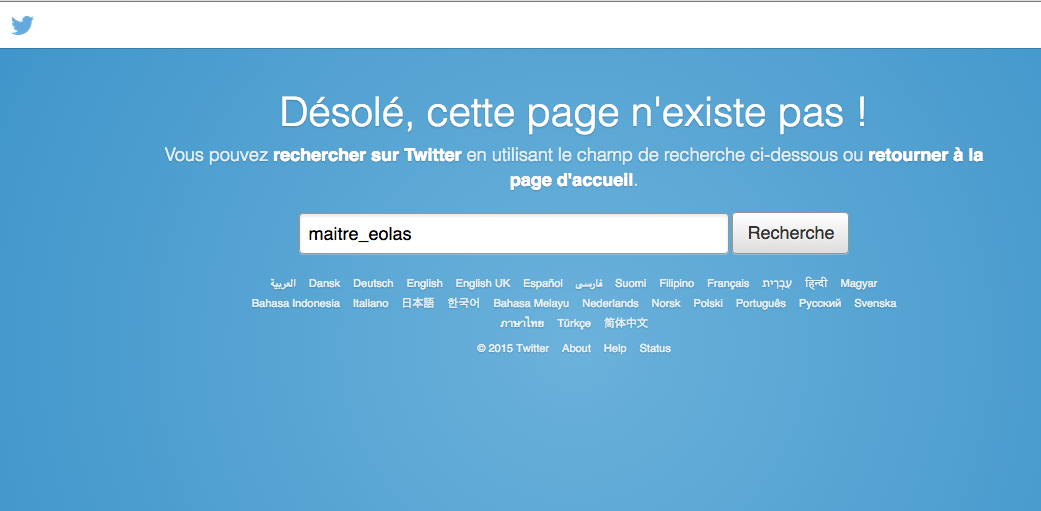This screenshot has width=1041, height=511.
Task: Open the Help footer link
Action: pyautogui.click(x=615, y=348)
